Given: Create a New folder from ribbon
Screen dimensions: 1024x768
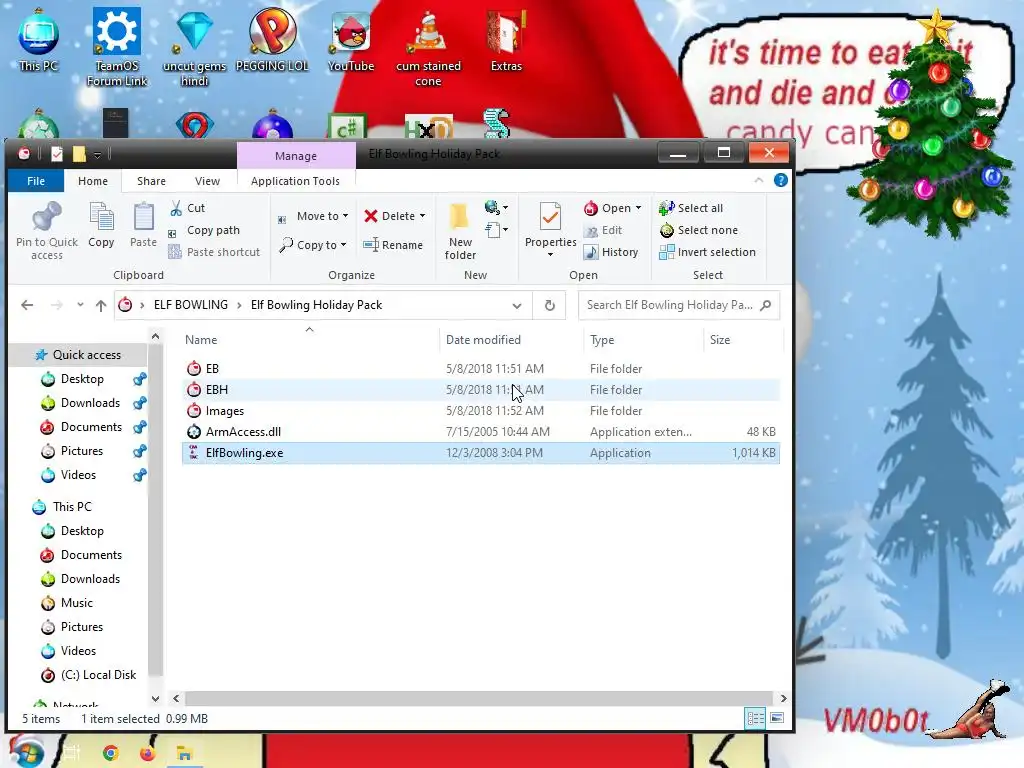Looking at the screenshot, I should [460, 231].
